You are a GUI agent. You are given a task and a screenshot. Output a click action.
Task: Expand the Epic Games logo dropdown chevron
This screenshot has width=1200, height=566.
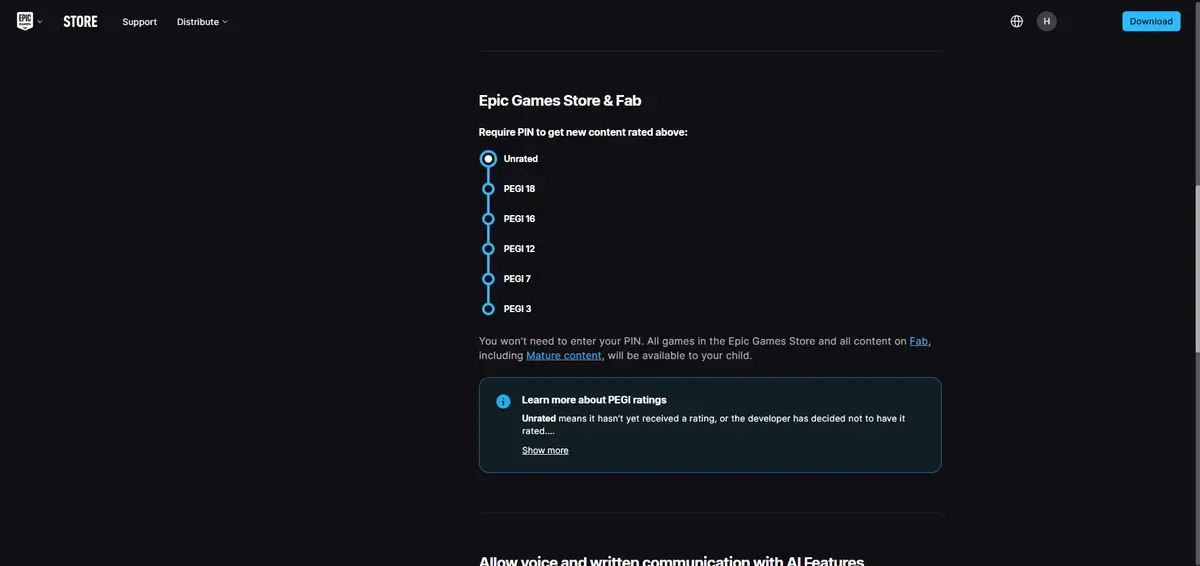click(x=40, y=22)
